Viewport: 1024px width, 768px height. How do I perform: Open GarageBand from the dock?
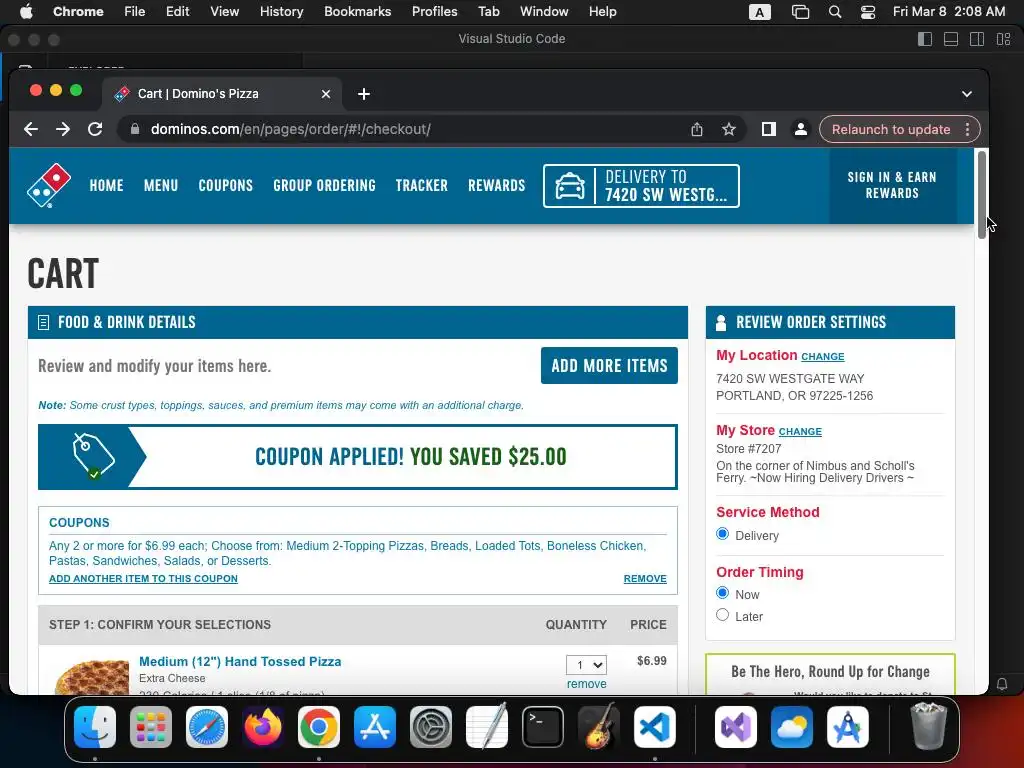coord(599,726)
